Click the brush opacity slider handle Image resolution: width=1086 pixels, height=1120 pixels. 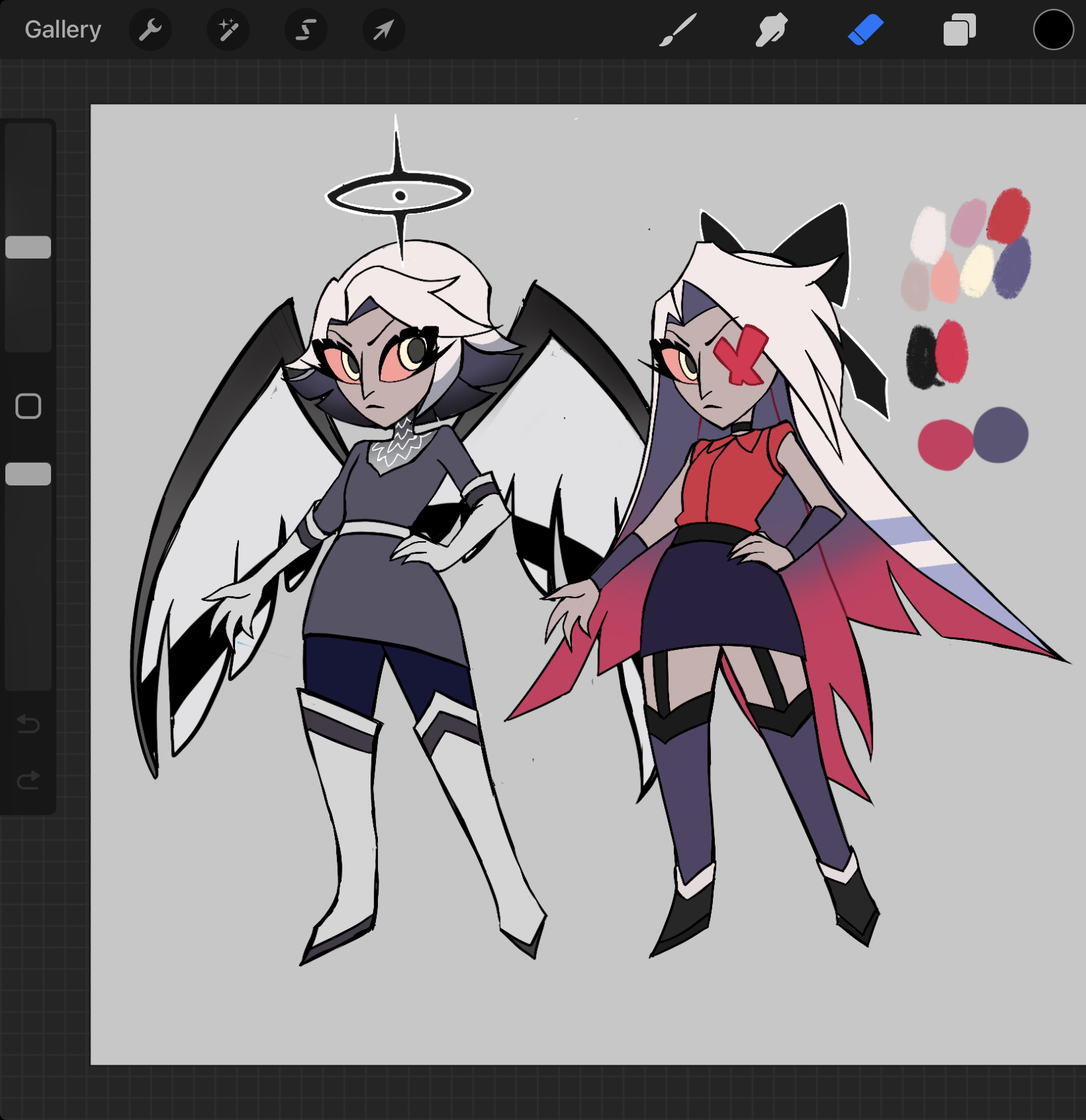click(28, 474)
